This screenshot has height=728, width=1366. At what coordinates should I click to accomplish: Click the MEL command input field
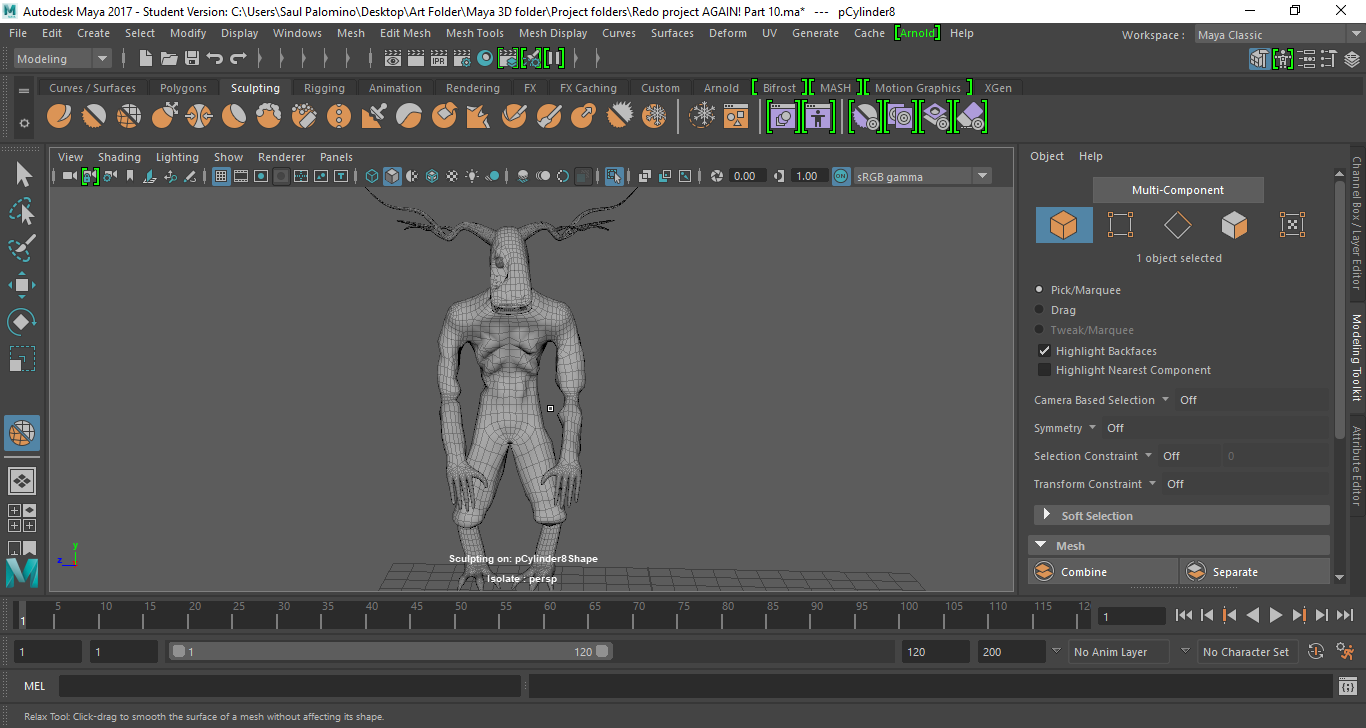290,686
